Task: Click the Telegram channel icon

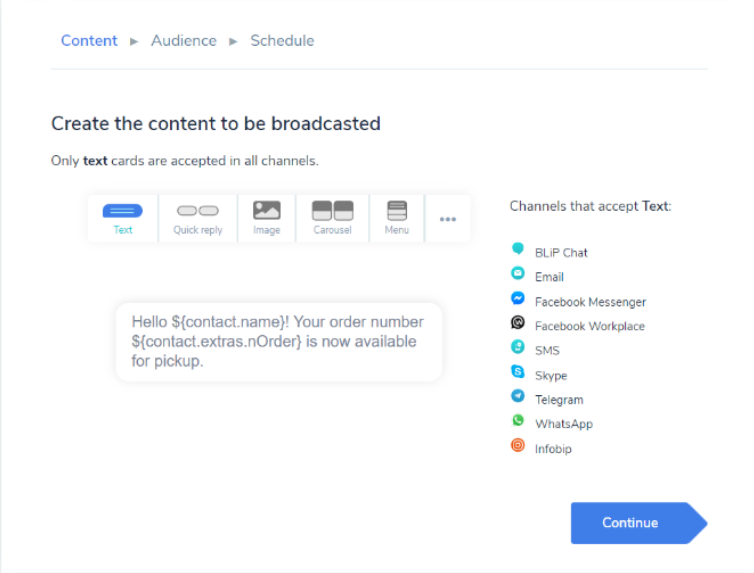Action: pos(518,397)
